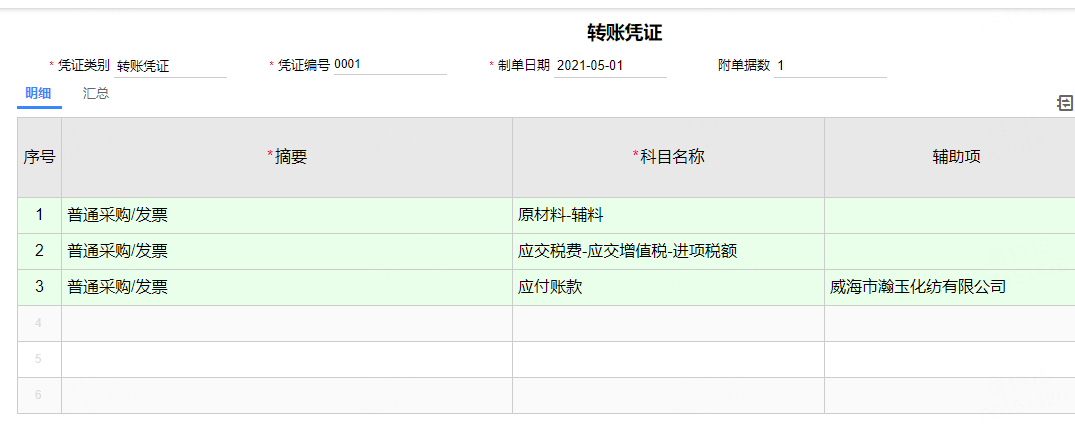The height and width of the screenshot is (427, 1075).
Task: Edit the 凭证编号 0001 field
Action: coord(390,65)
